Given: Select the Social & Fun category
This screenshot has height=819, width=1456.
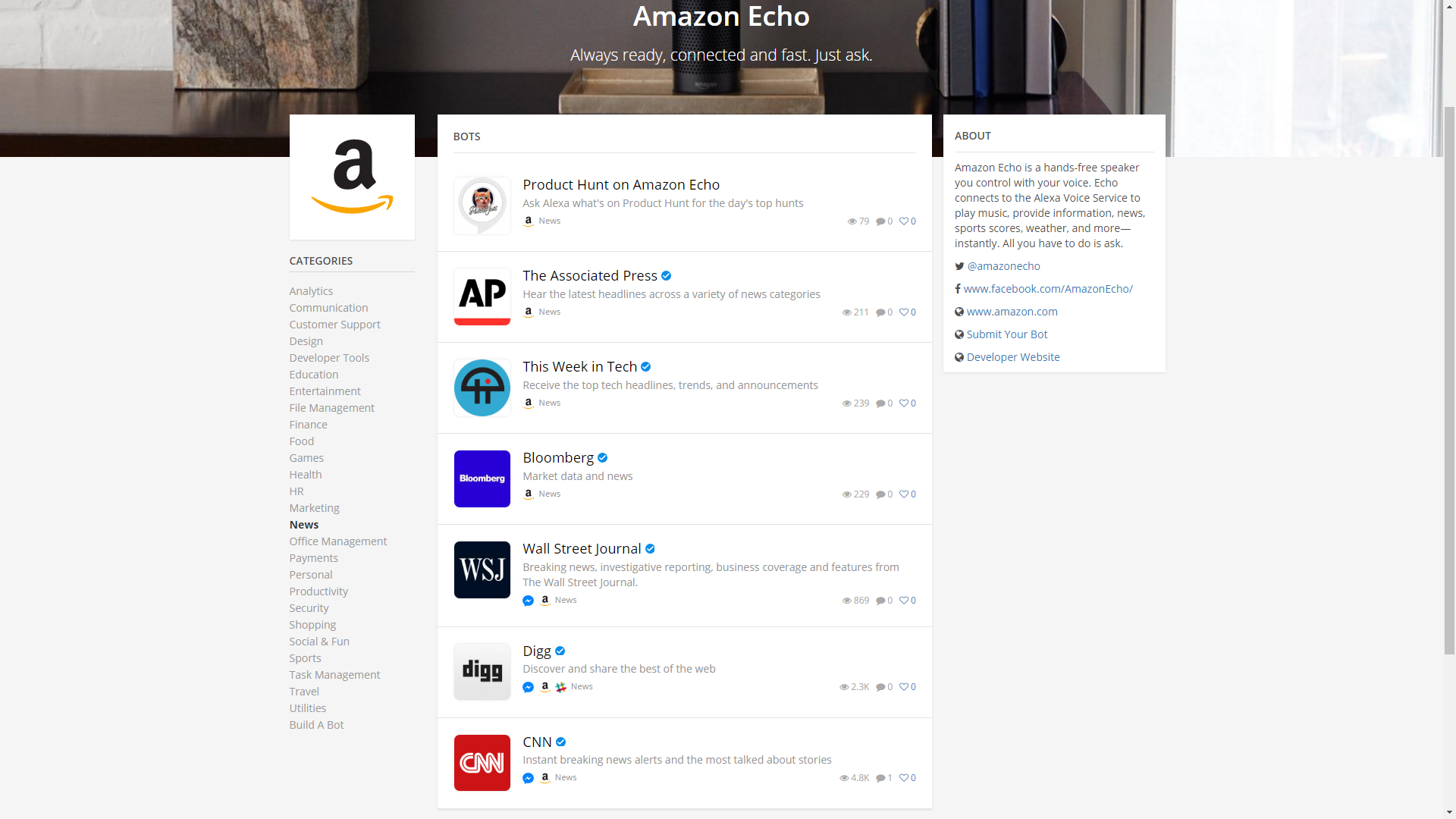Looking at the screenshot, I should [319, 642].
